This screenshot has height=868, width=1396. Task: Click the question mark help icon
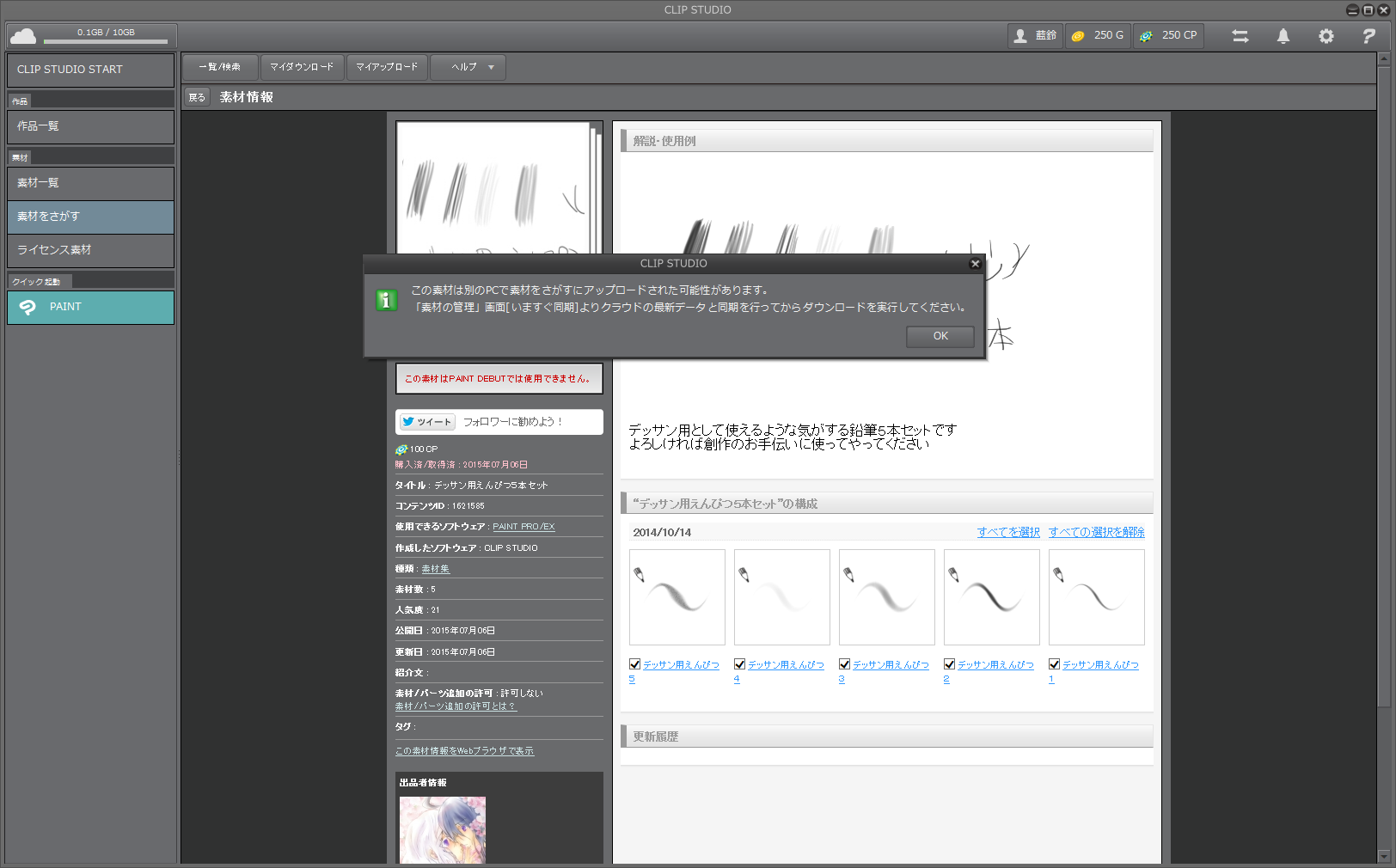pyautogui.click(x=1368, y=36)
